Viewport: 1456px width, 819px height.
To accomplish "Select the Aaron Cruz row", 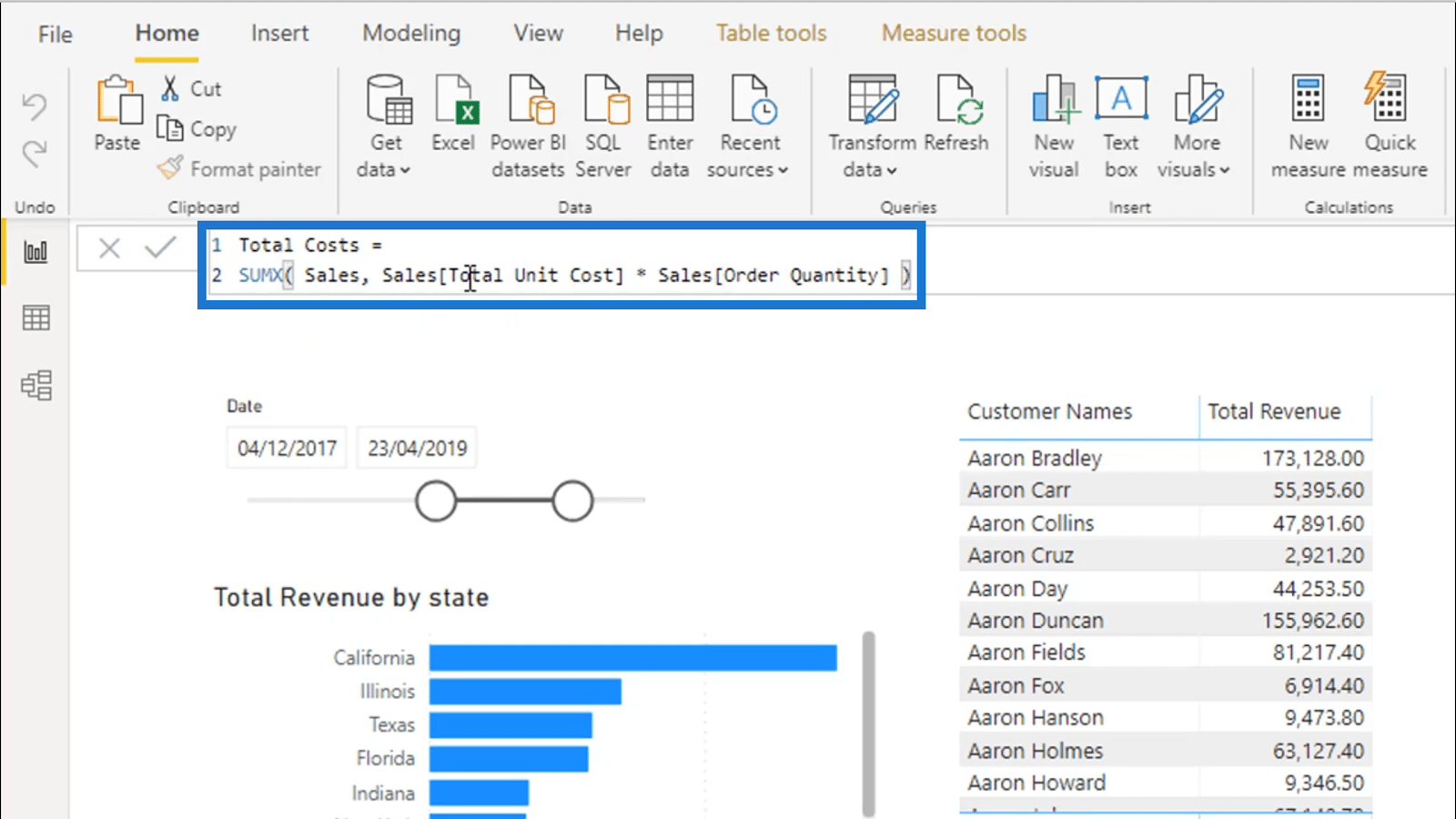I will 1166,555.
